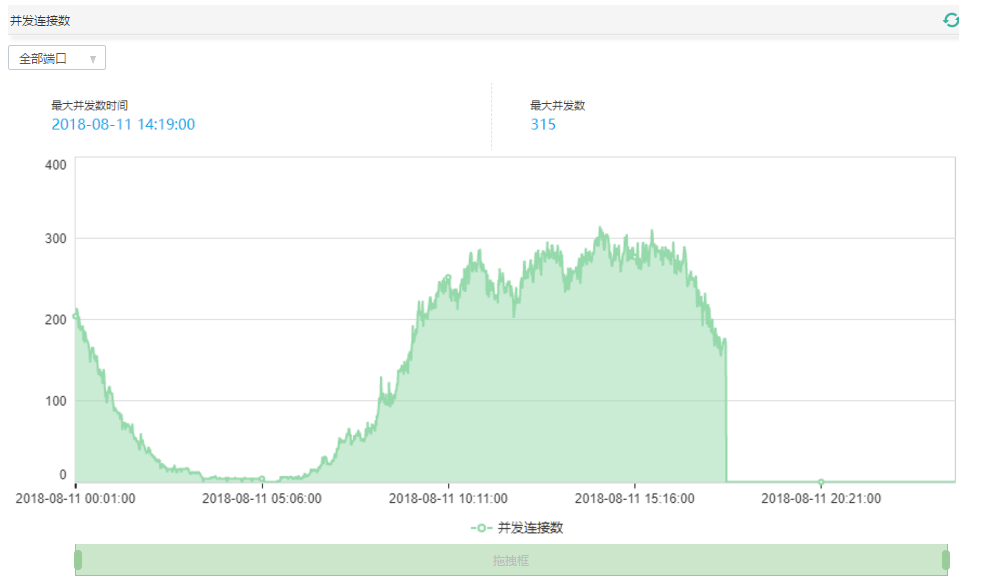Click the dropdown arrow beside 全部端口
981x585 pixels.
93,59
